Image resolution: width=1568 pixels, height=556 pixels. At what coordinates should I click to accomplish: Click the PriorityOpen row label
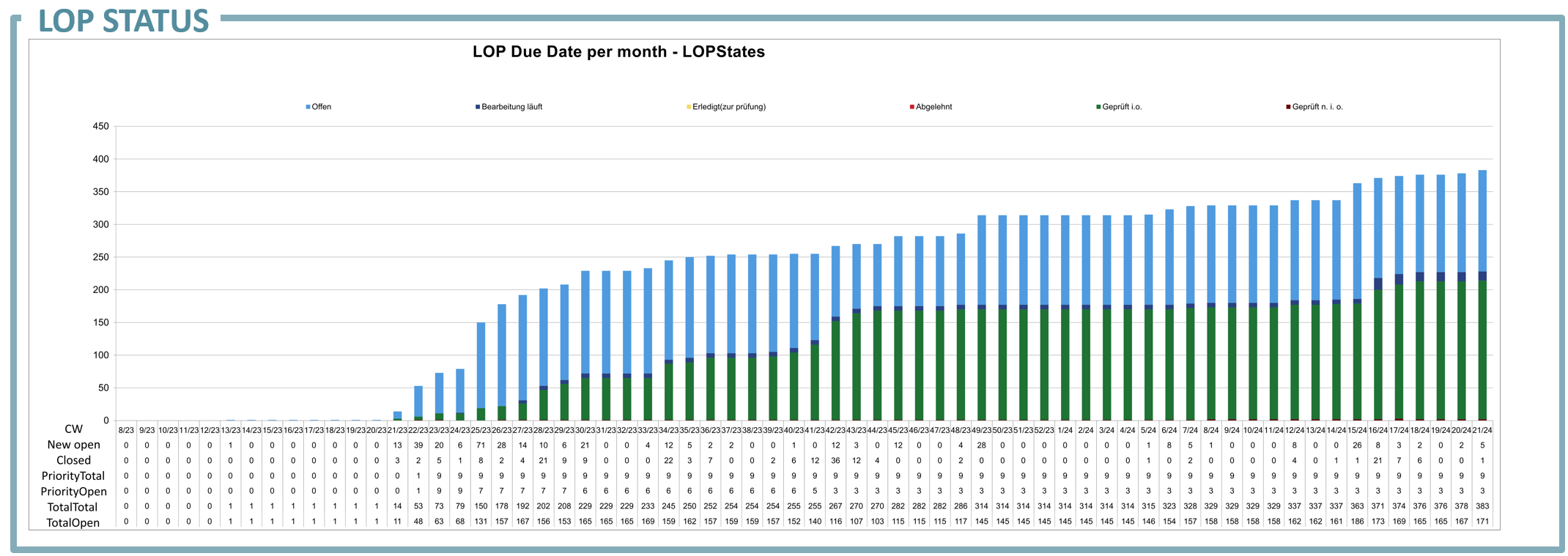click(x=73, y=492)
